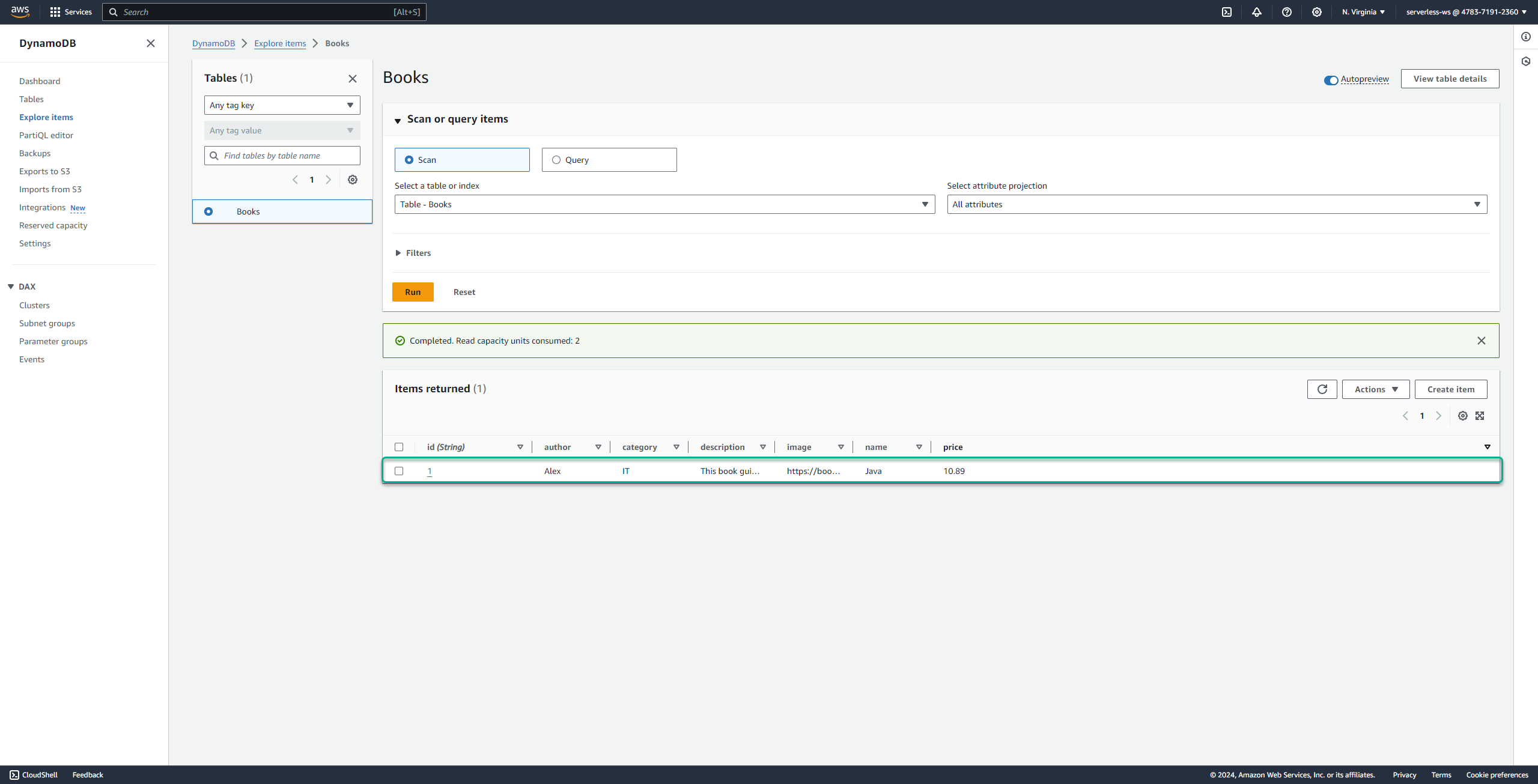Open the hexagon icon under the info icon

1526,61
